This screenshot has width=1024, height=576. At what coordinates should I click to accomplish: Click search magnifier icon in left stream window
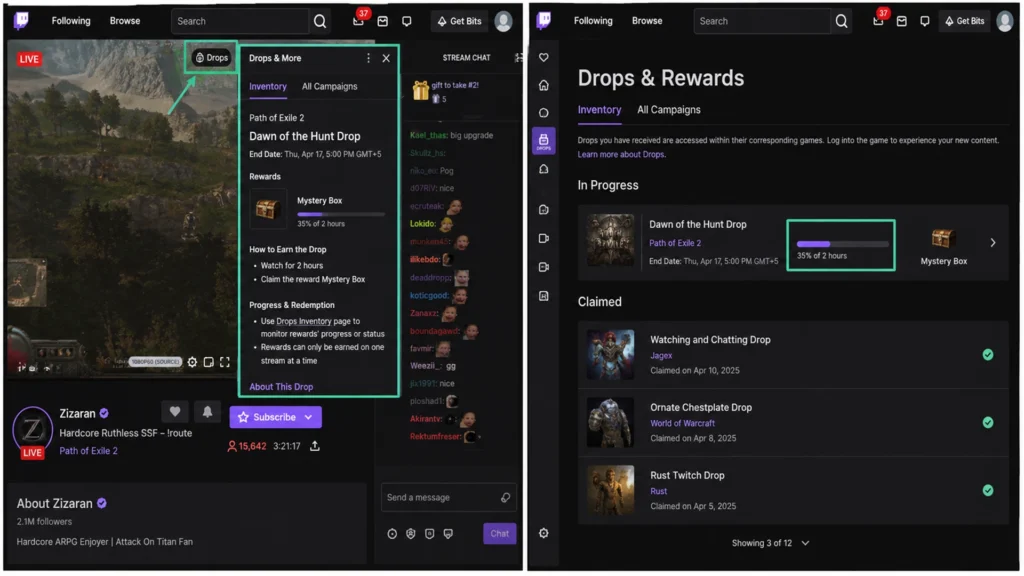[x=319, y=21]
